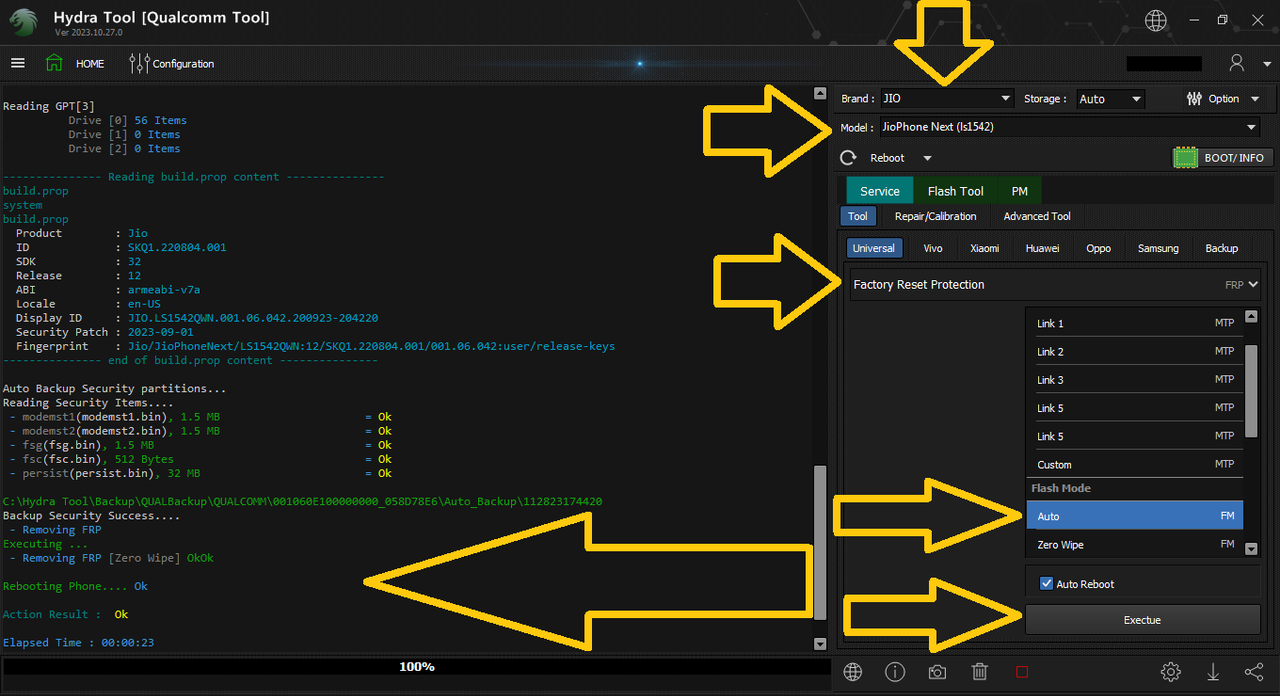
Task: Click log scrollbar down arrow
Action: pyautogui.click(x=820, y=644)
